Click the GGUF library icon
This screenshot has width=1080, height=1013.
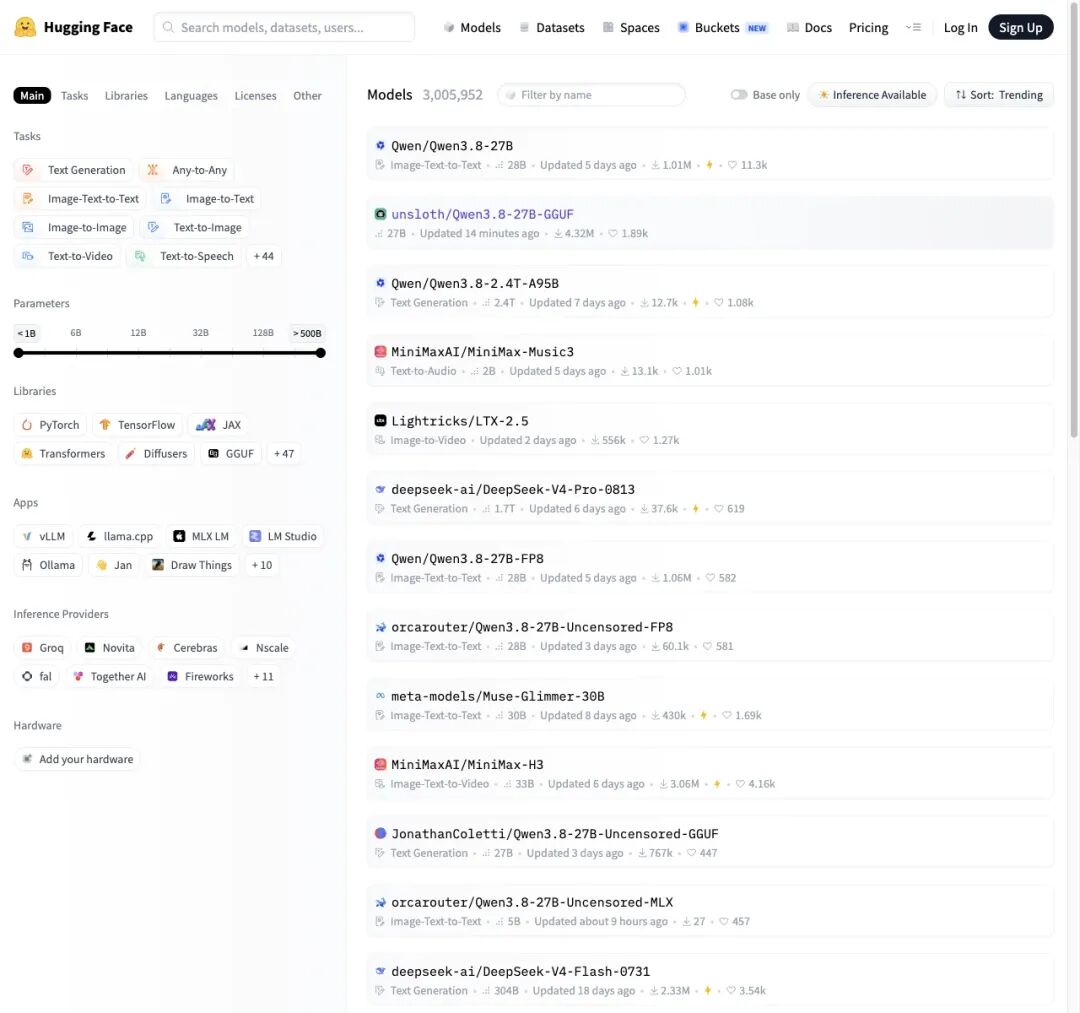coord(214,454)
